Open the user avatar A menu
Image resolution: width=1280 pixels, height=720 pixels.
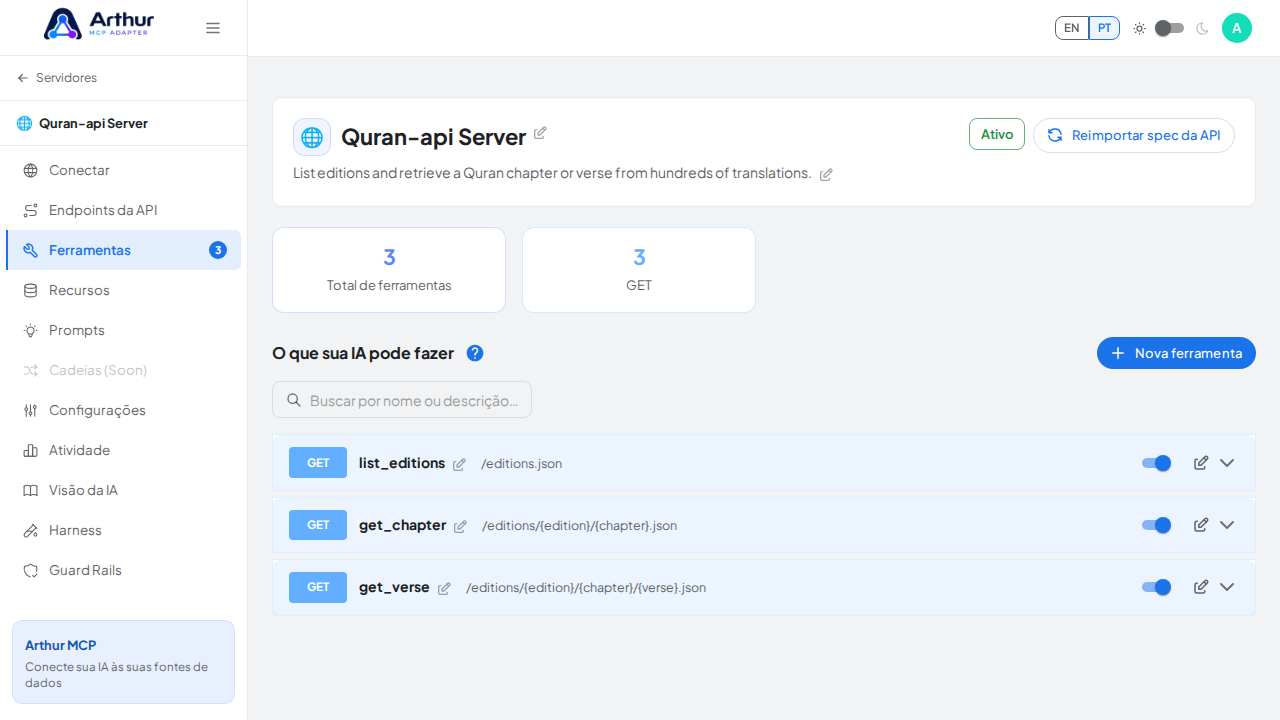[x=1237, y=28]
